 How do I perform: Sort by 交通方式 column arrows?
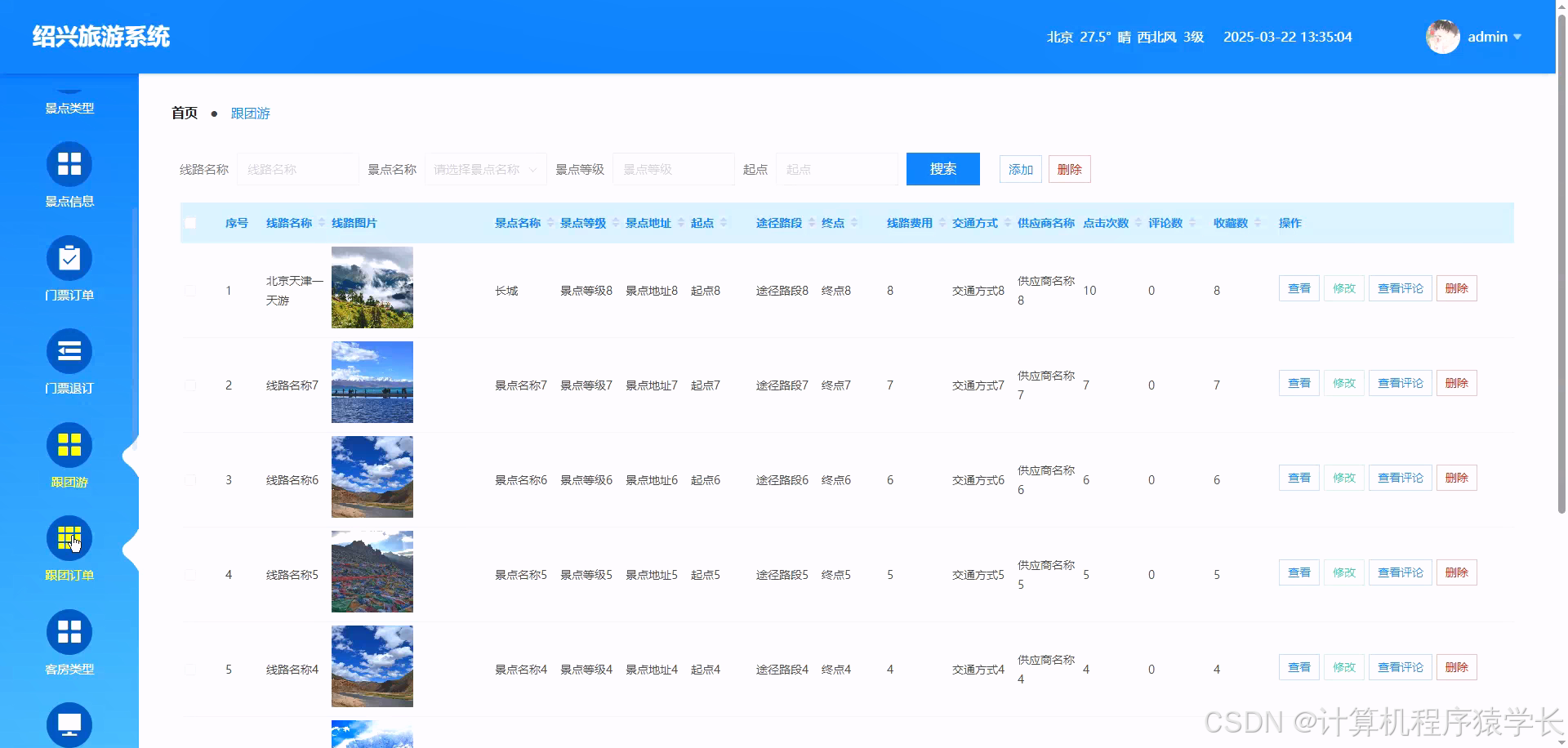tap(1008, 223)
